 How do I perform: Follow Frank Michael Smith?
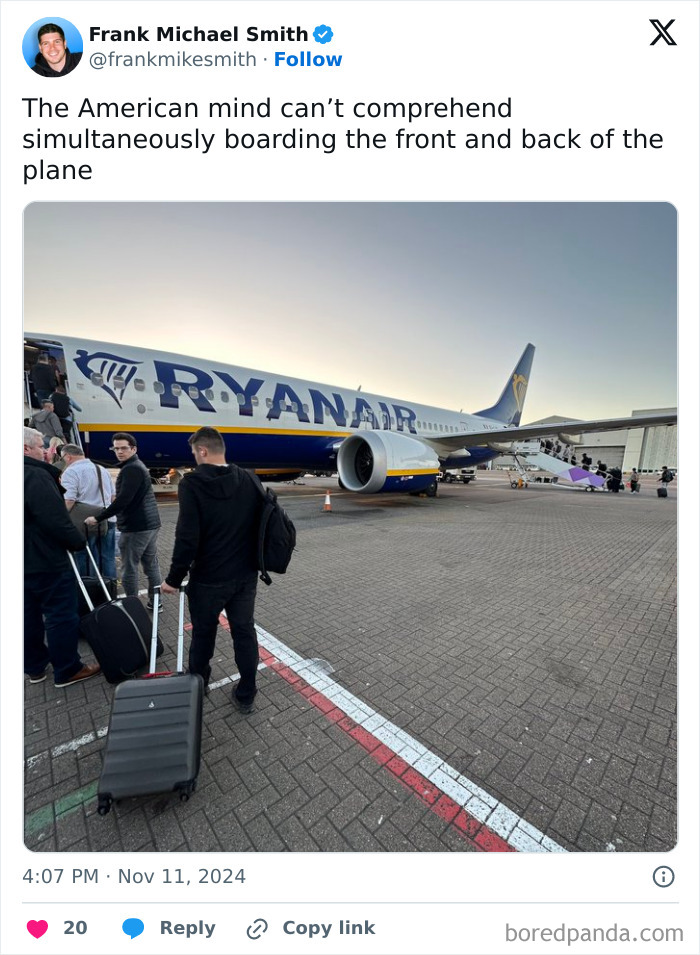tap(308, 59)
